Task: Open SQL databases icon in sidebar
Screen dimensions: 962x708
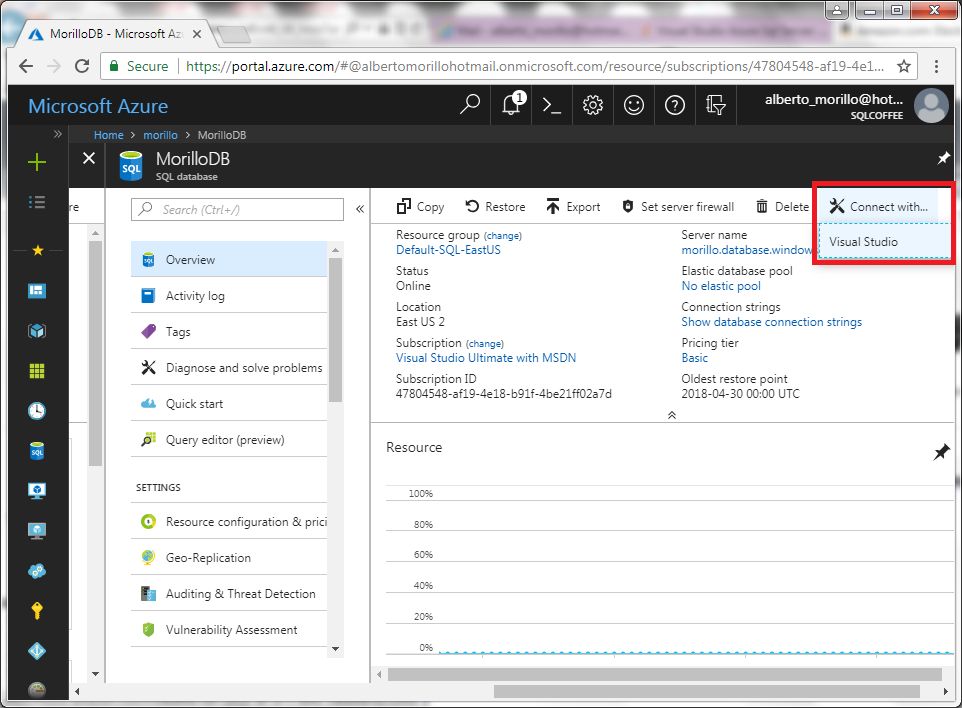Action: (x=37, y=451)
